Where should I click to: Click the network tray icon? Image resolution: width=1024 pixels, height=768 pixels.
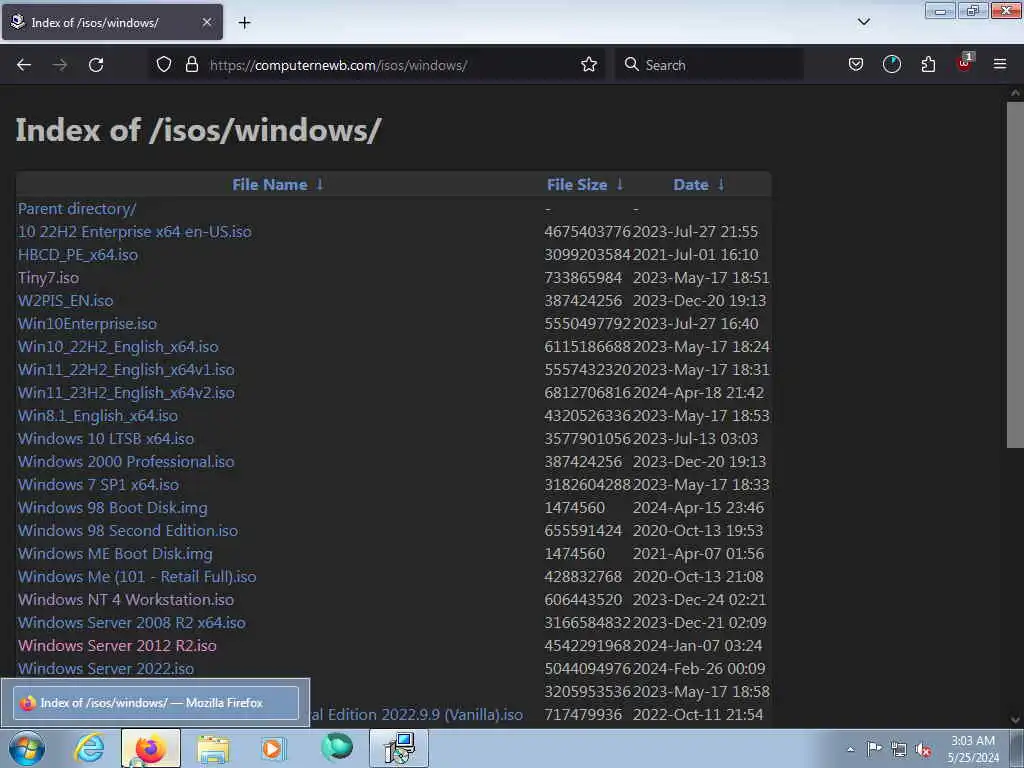[x=899, y=750]
